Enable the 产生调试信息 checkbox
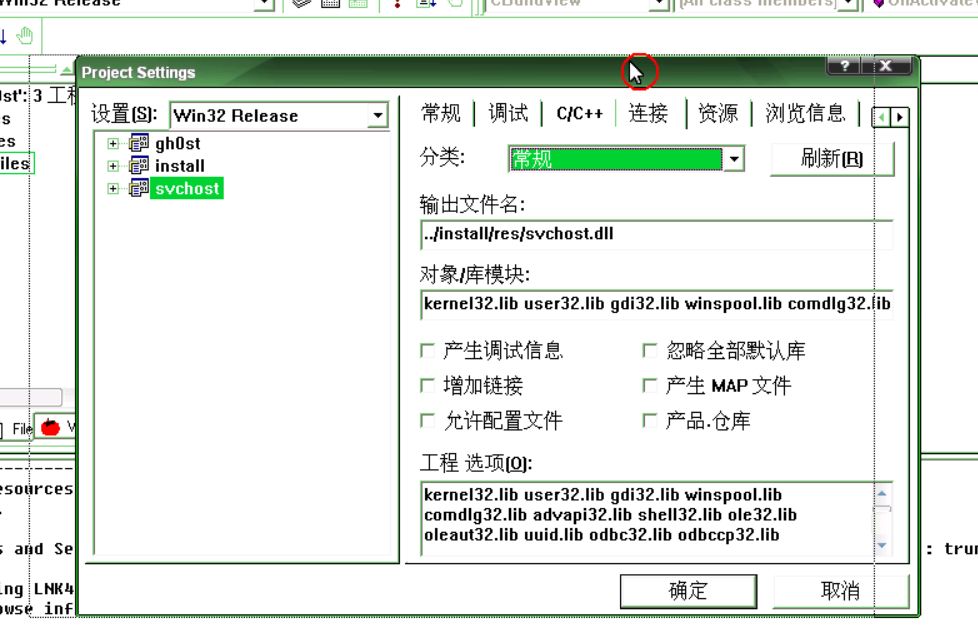Image resolution: width=978 pixels, height=640 pixels. (x=428, y=351)
